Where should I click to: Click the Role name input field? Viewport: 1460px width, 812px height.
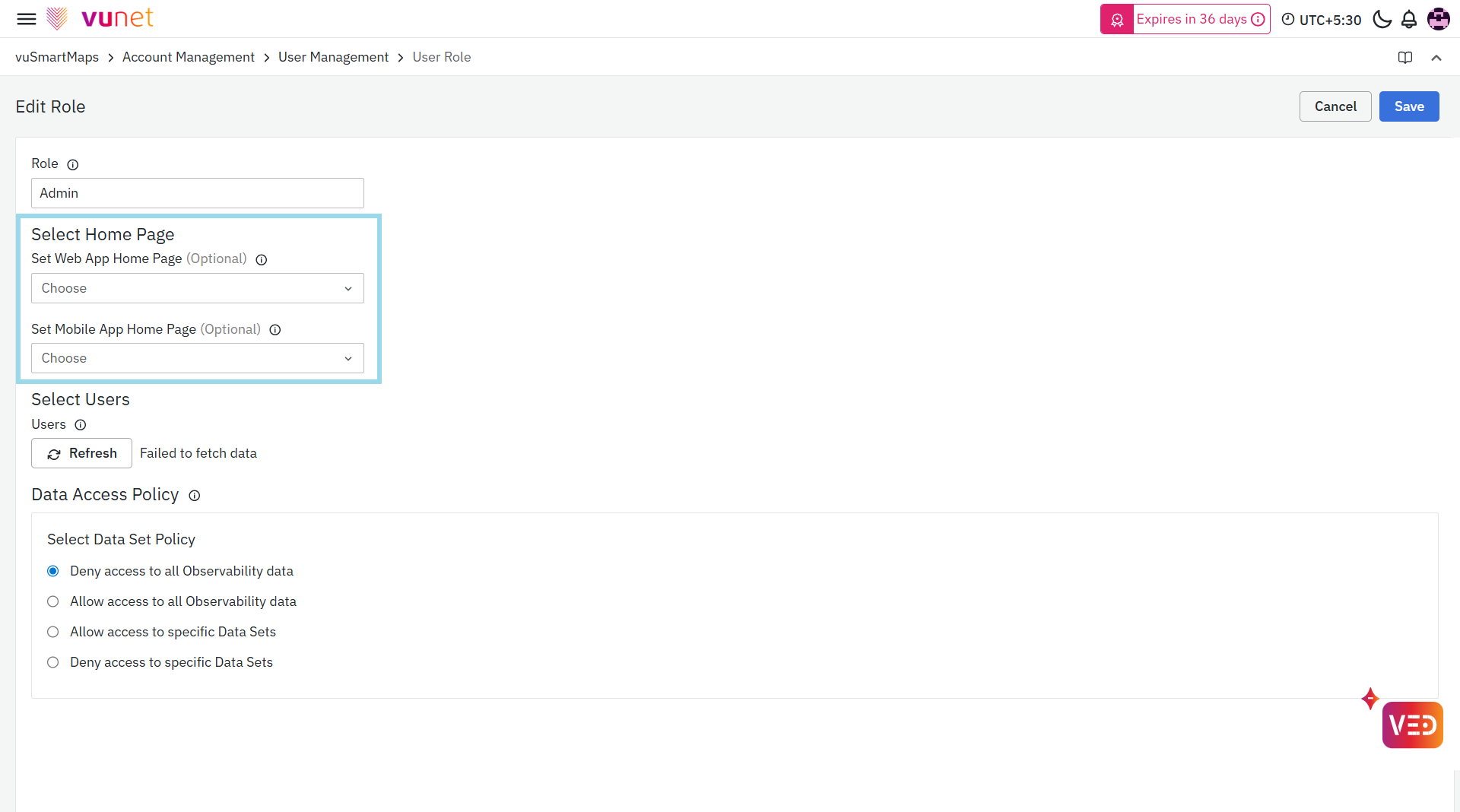pos(197,193)
